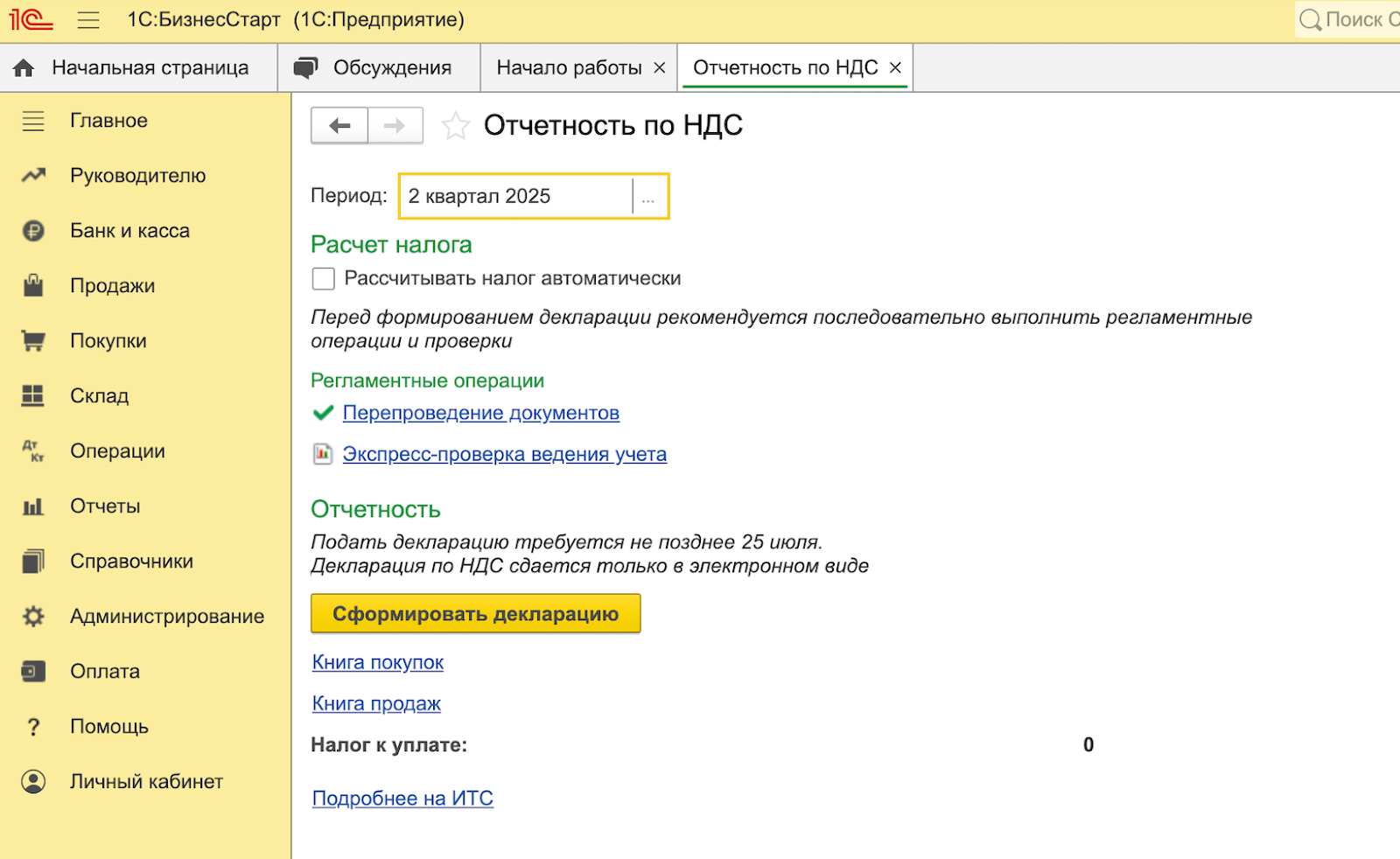
Task: Open the Книга покупок link
Action: tap(378, 663)
